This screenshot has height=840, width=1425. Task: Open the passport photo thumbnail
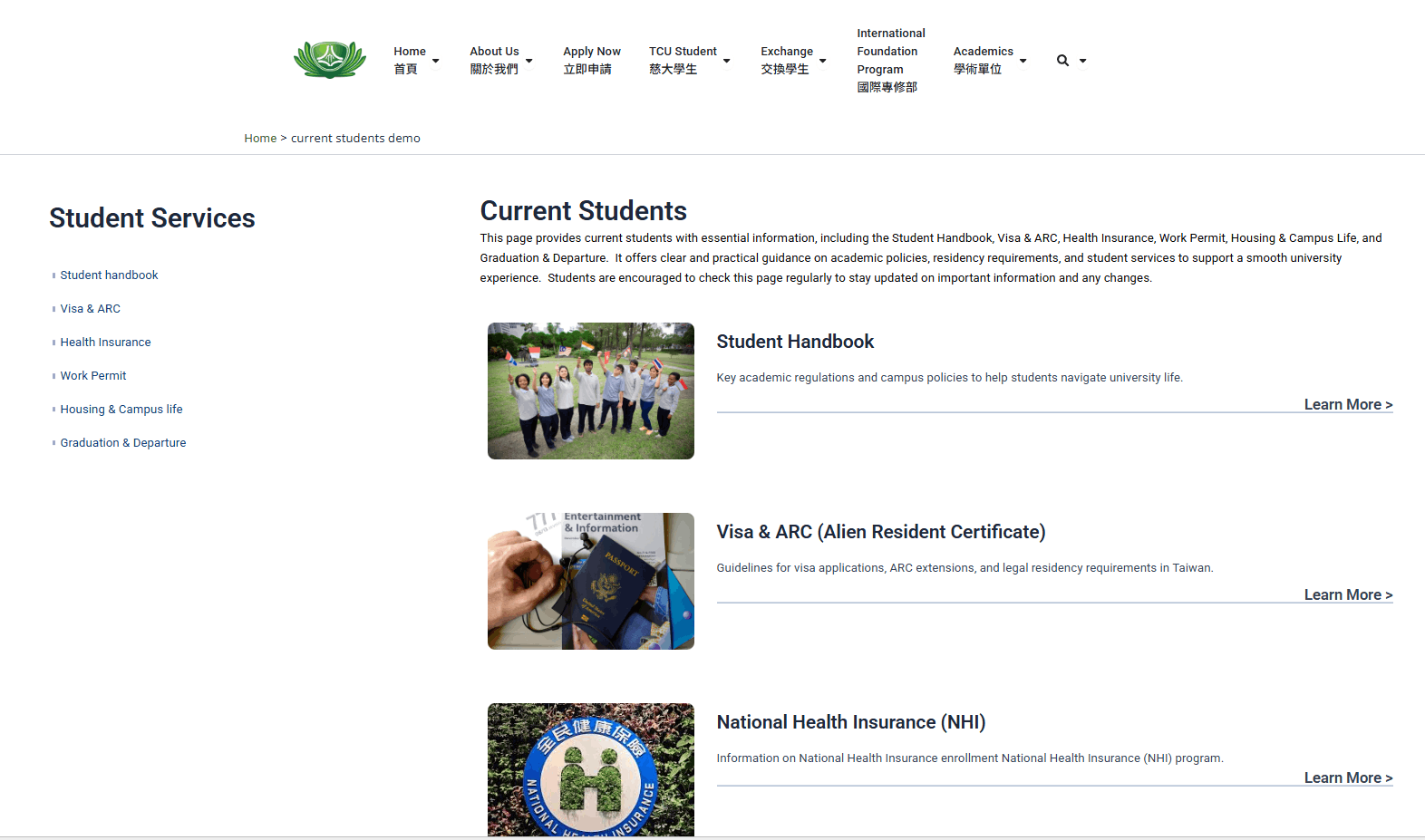point(591,581)
